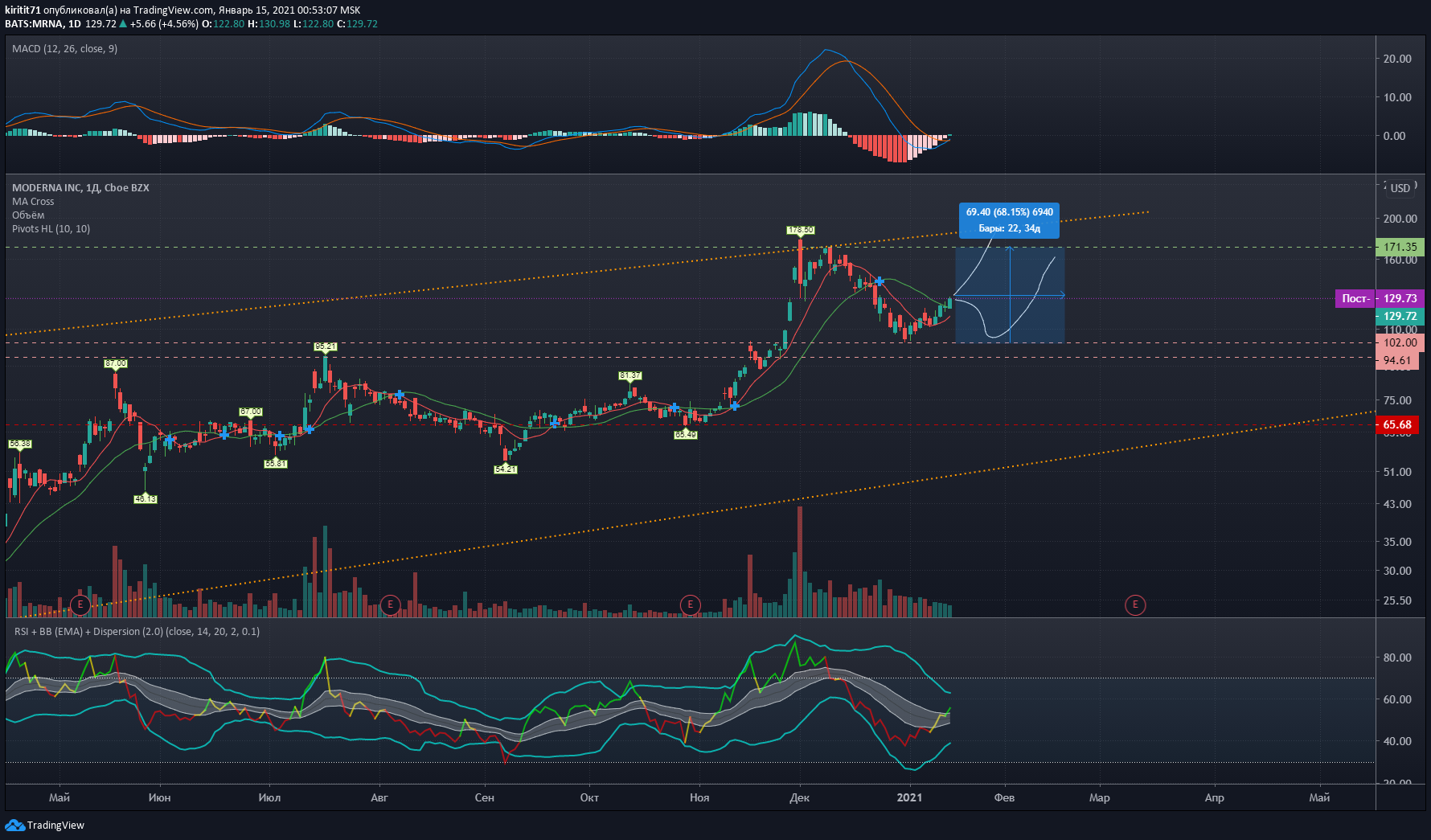Click the TradingView logo icon

coord(14,825)
